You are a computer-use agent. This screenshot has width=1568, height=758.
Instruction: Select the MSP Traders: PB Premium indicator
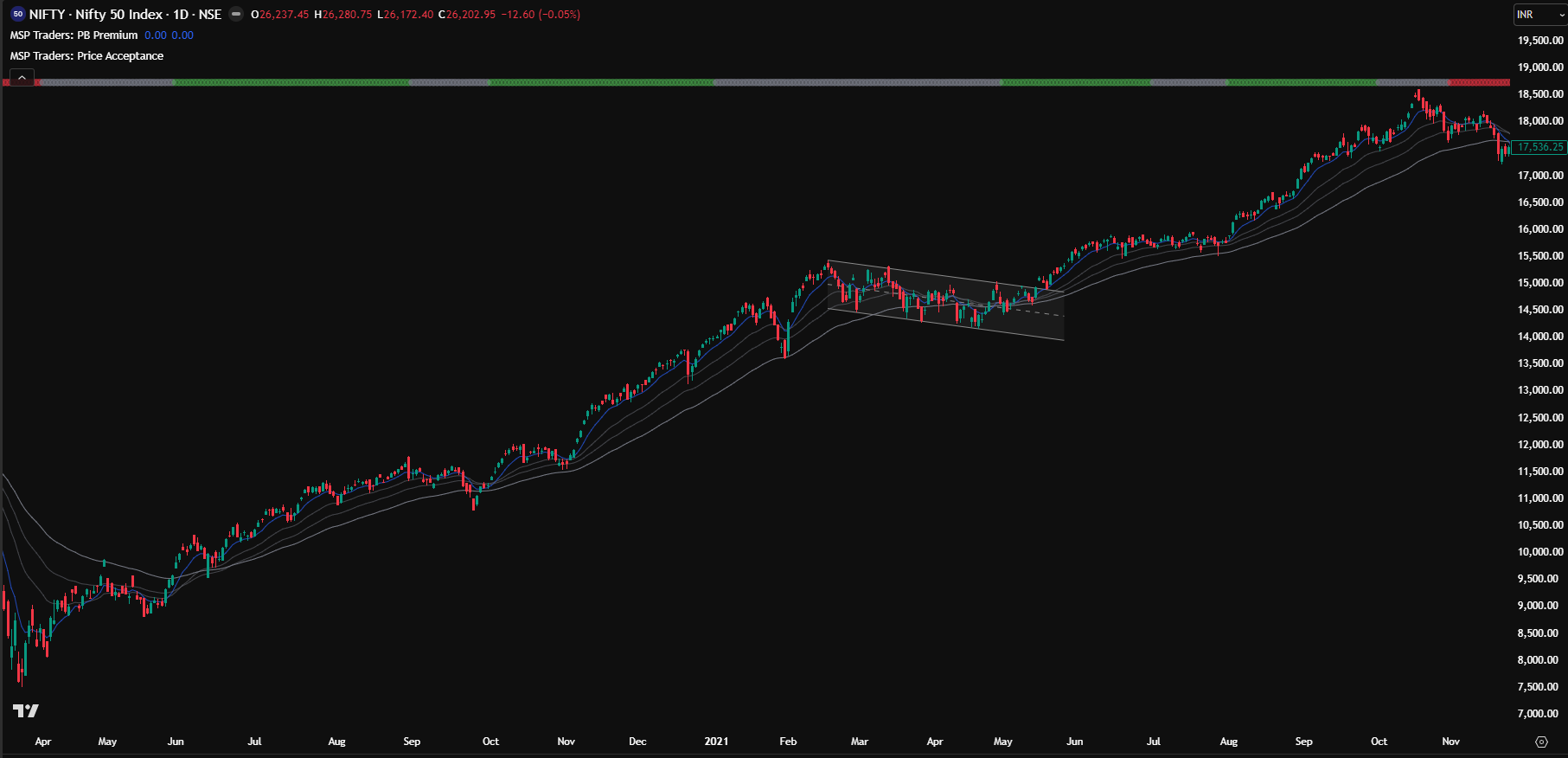(74, 35)
